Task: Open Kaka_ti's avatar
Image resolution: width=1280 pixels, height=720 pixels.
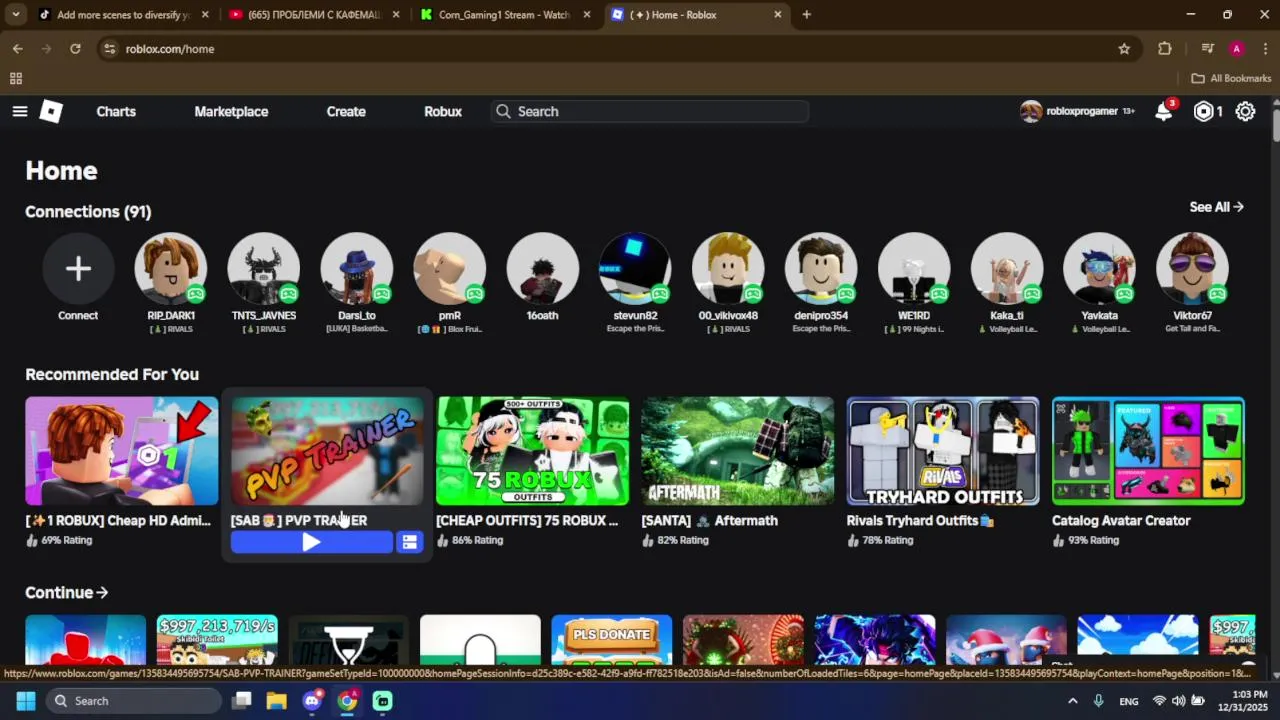Action: (x=1007, y=268)
